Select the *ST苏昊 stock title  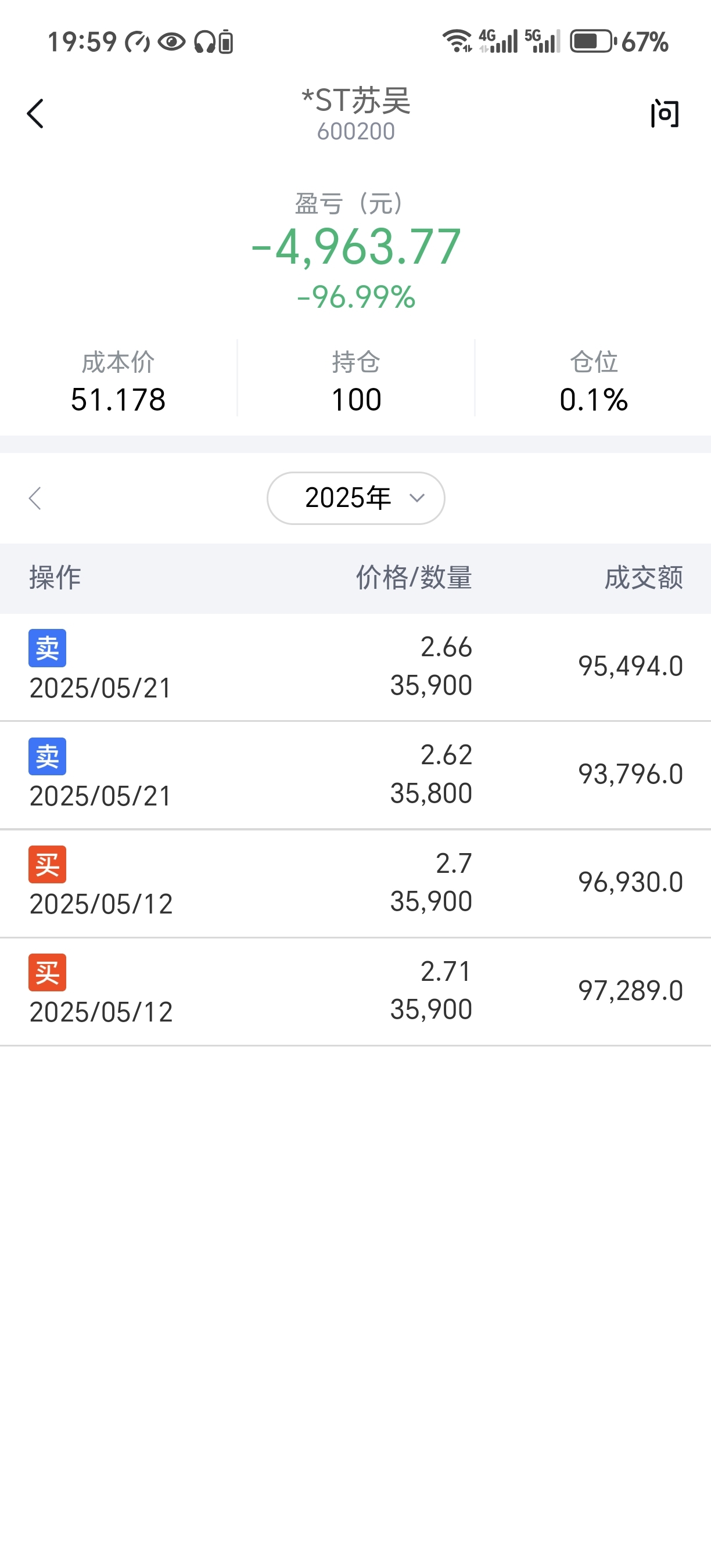[356, 100]
